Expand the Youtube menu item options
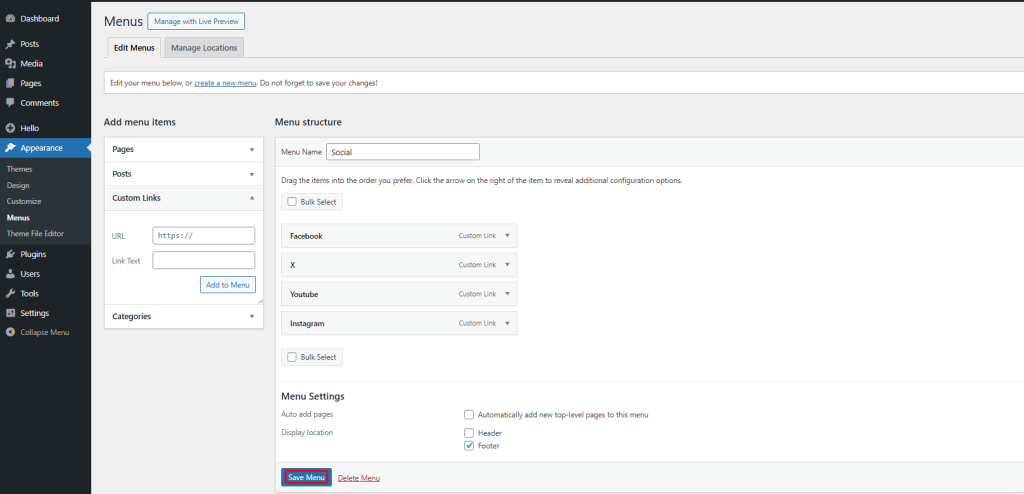The image size is (1024, 494). pos(507,294)
